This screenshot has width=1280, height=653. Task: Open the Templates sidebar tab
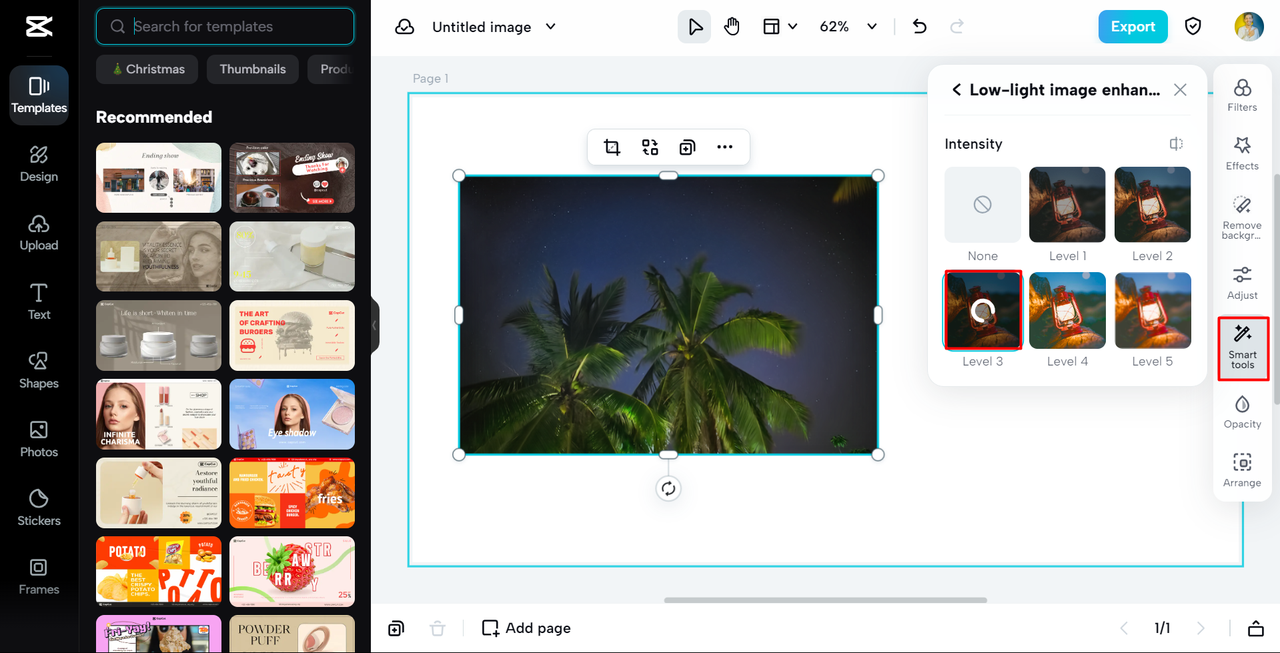39,95
